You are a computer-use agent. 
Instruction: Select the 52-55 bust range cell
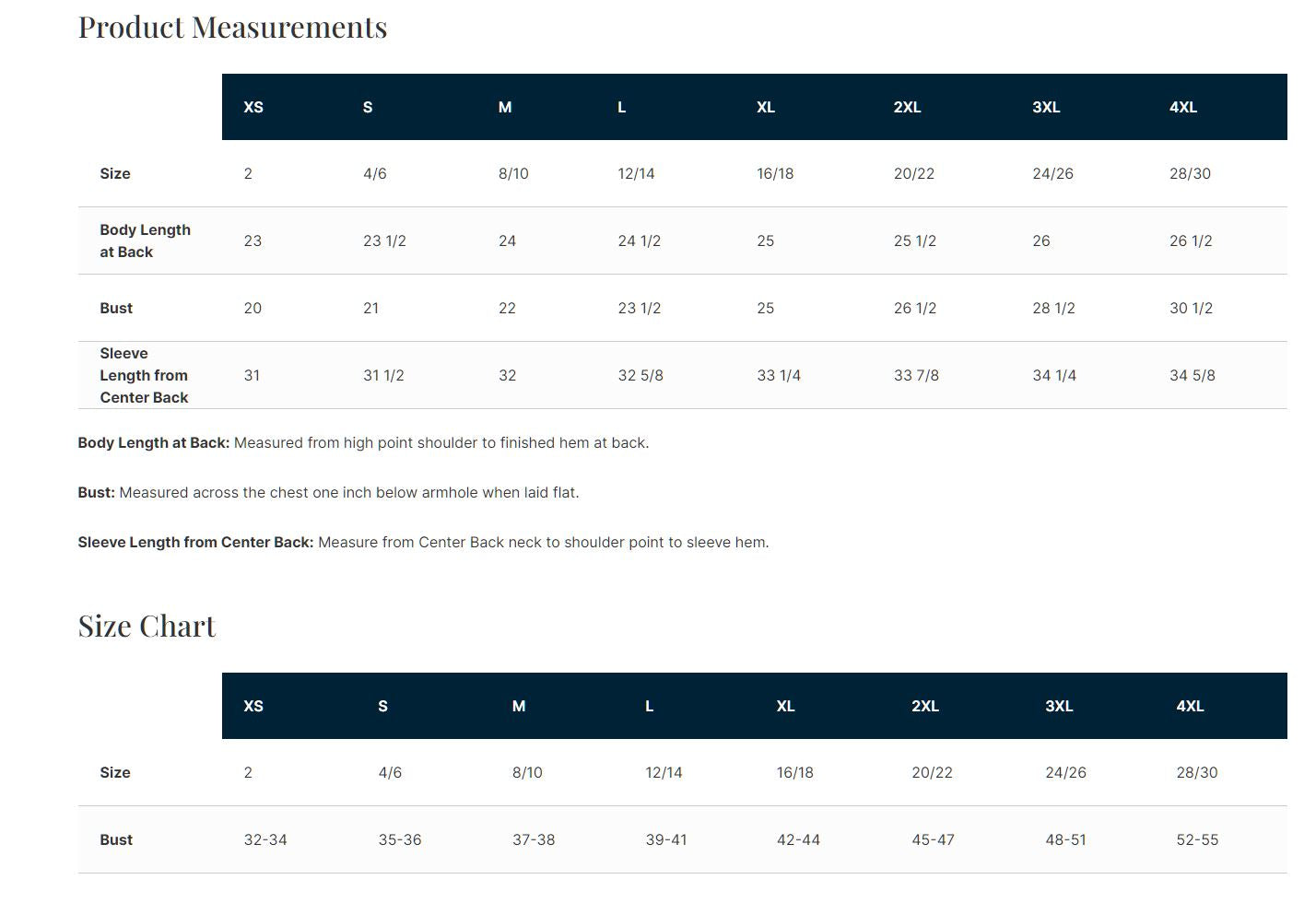click(x=1197, y=840)
